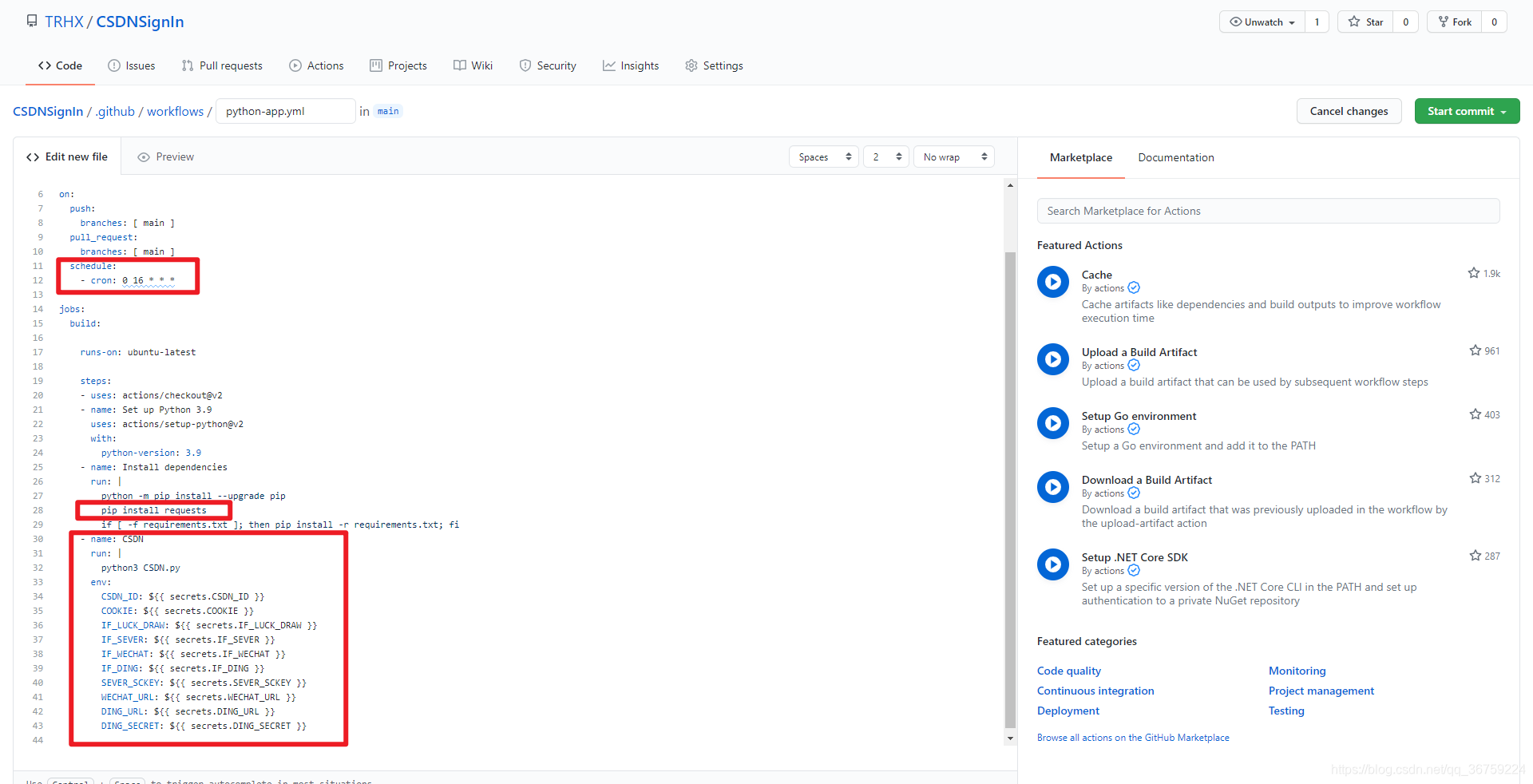Open the stargazers count 0
Viewport: 1533px width, 784px height.
click(x=1405, y=22)
